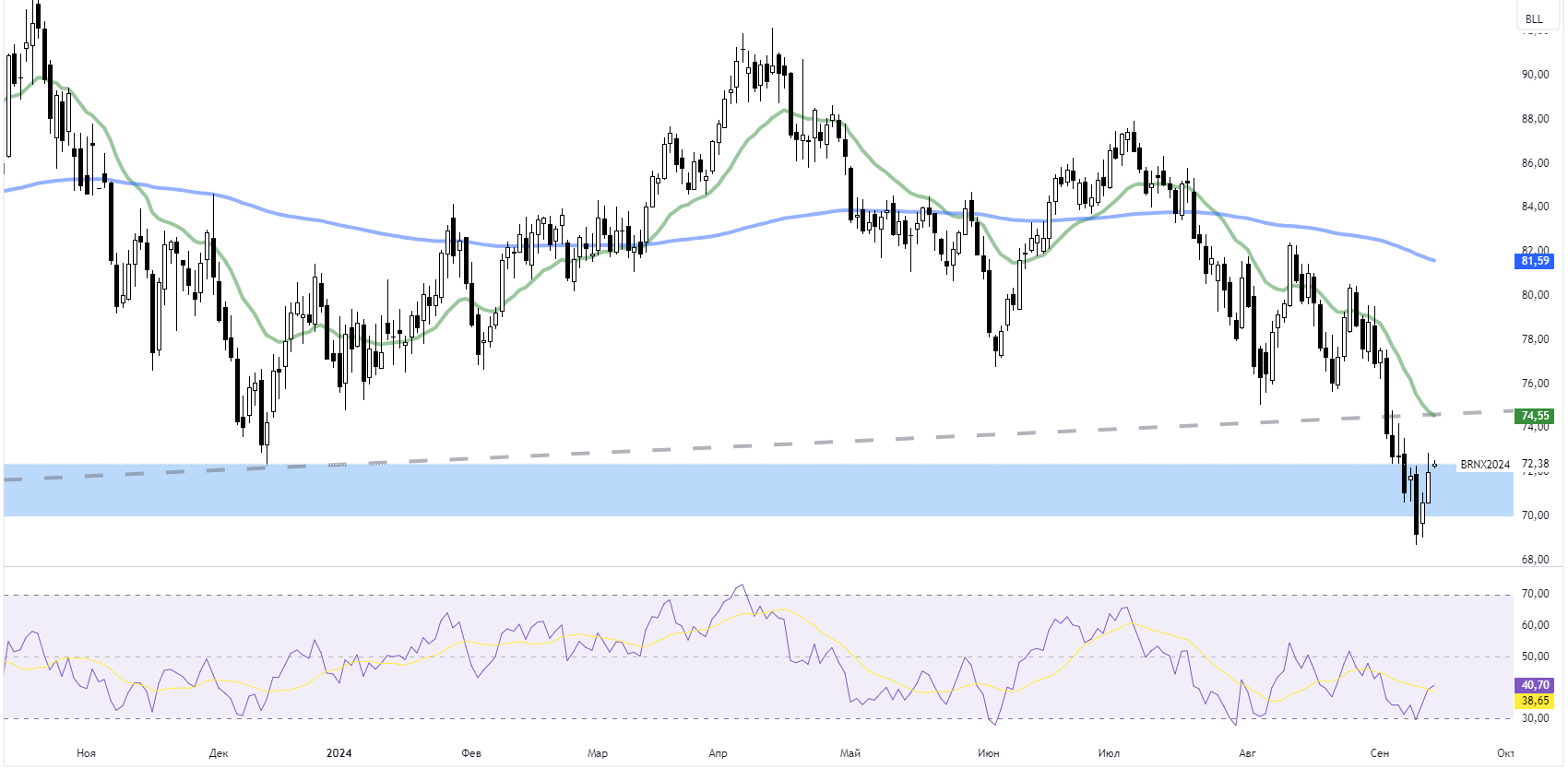The width and height of the screenshot is (1568, 769).
Task: Select the gray dashed trend line
Action: coord(756,444)
